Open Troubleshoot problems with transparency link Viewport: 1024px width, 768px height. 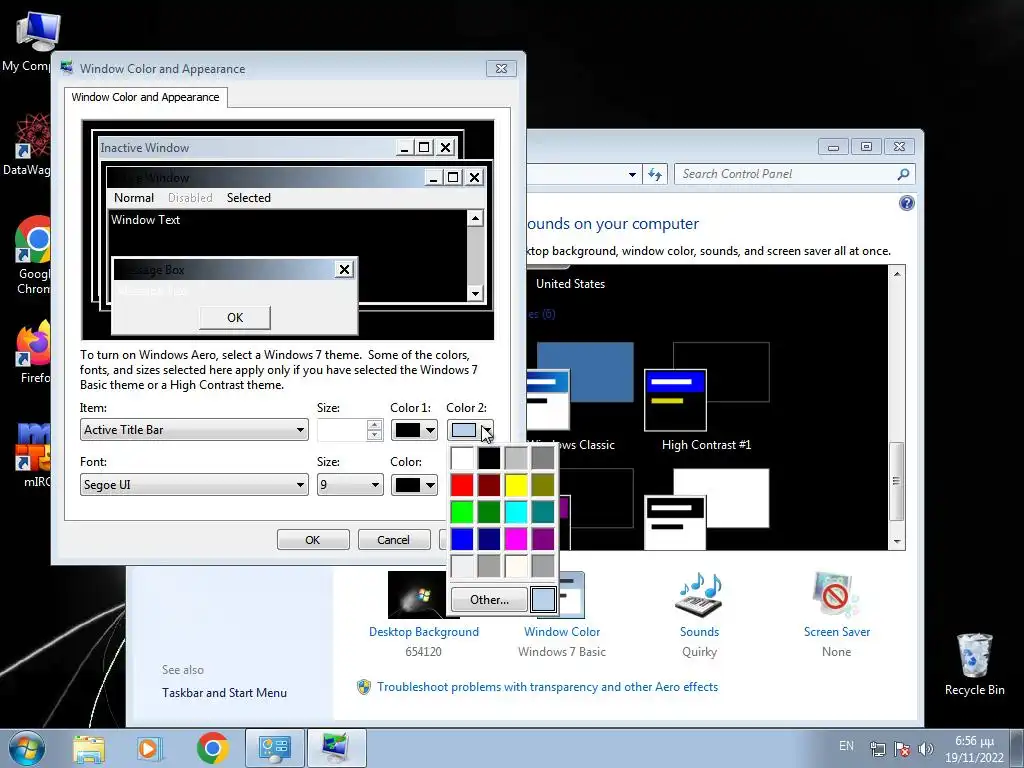tap(547, 687)
